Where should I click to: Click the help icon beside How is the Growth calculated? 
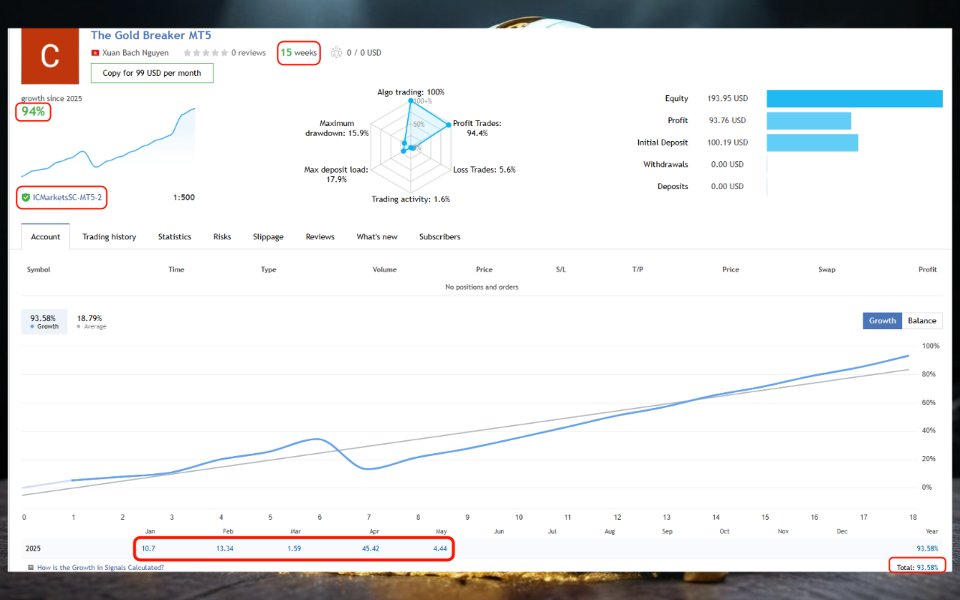31,568
